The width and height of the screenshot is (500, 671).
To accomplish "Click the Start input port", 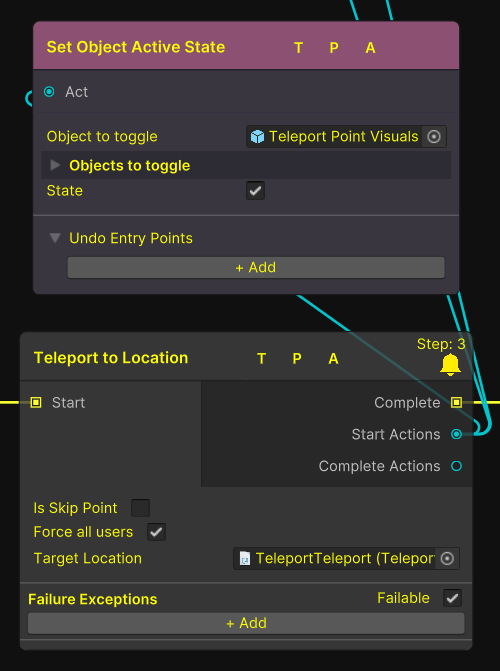I will pyautogui.click(x=36, y=402).
